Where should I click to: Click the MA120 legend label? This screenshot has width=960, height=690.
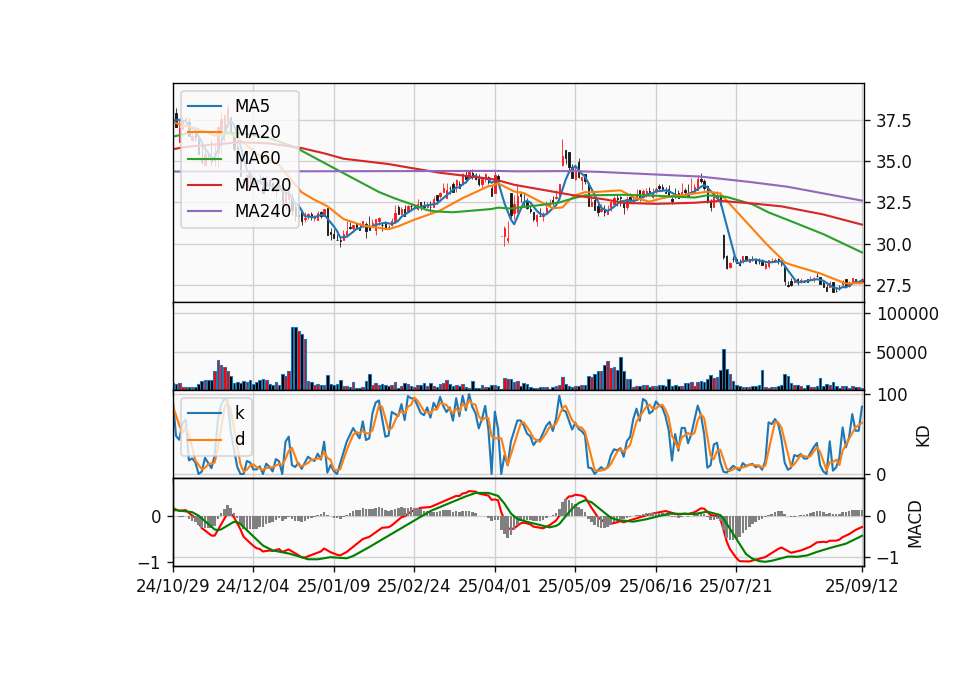[263, 184]
